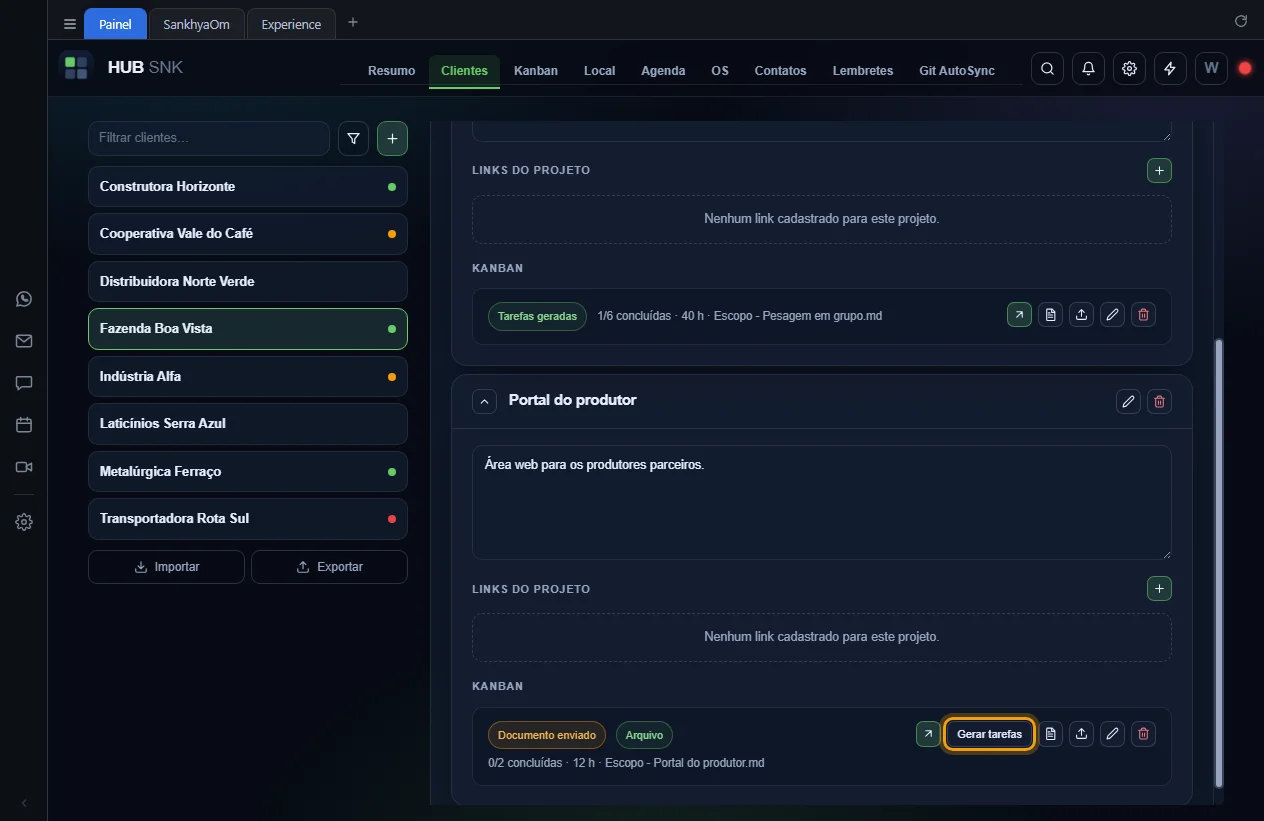
Task: Collapse the left sidebar arrow
Action: click(24, 803)
